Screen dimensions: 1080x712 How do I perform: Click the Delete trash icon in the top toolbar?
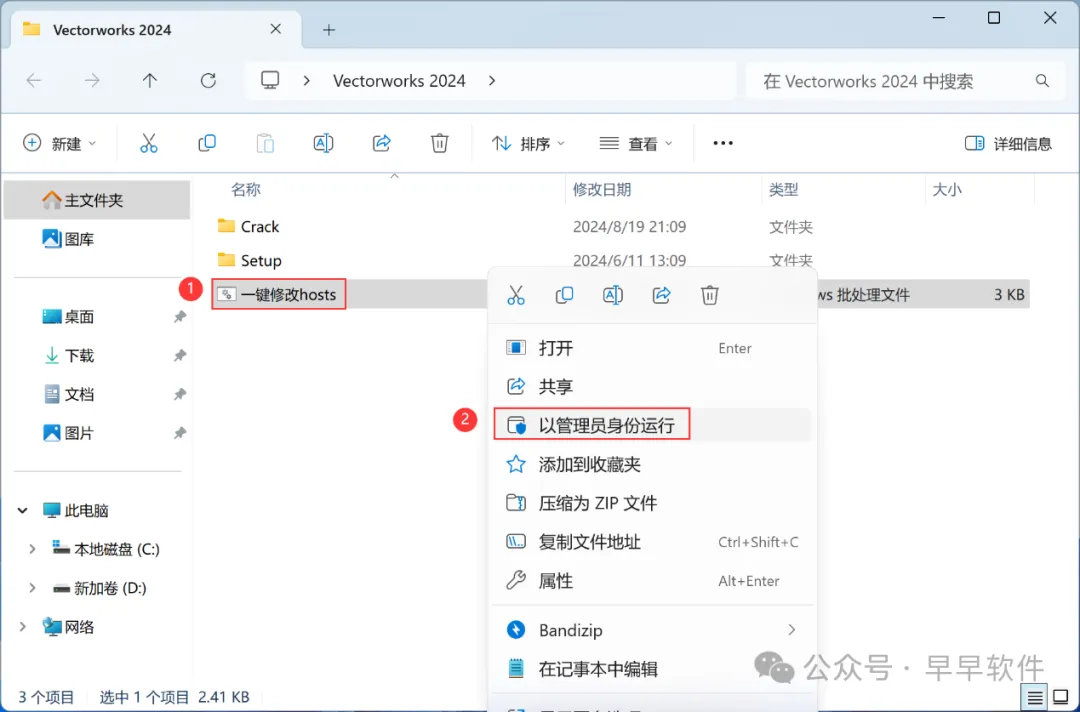click(x=439, y=143)
